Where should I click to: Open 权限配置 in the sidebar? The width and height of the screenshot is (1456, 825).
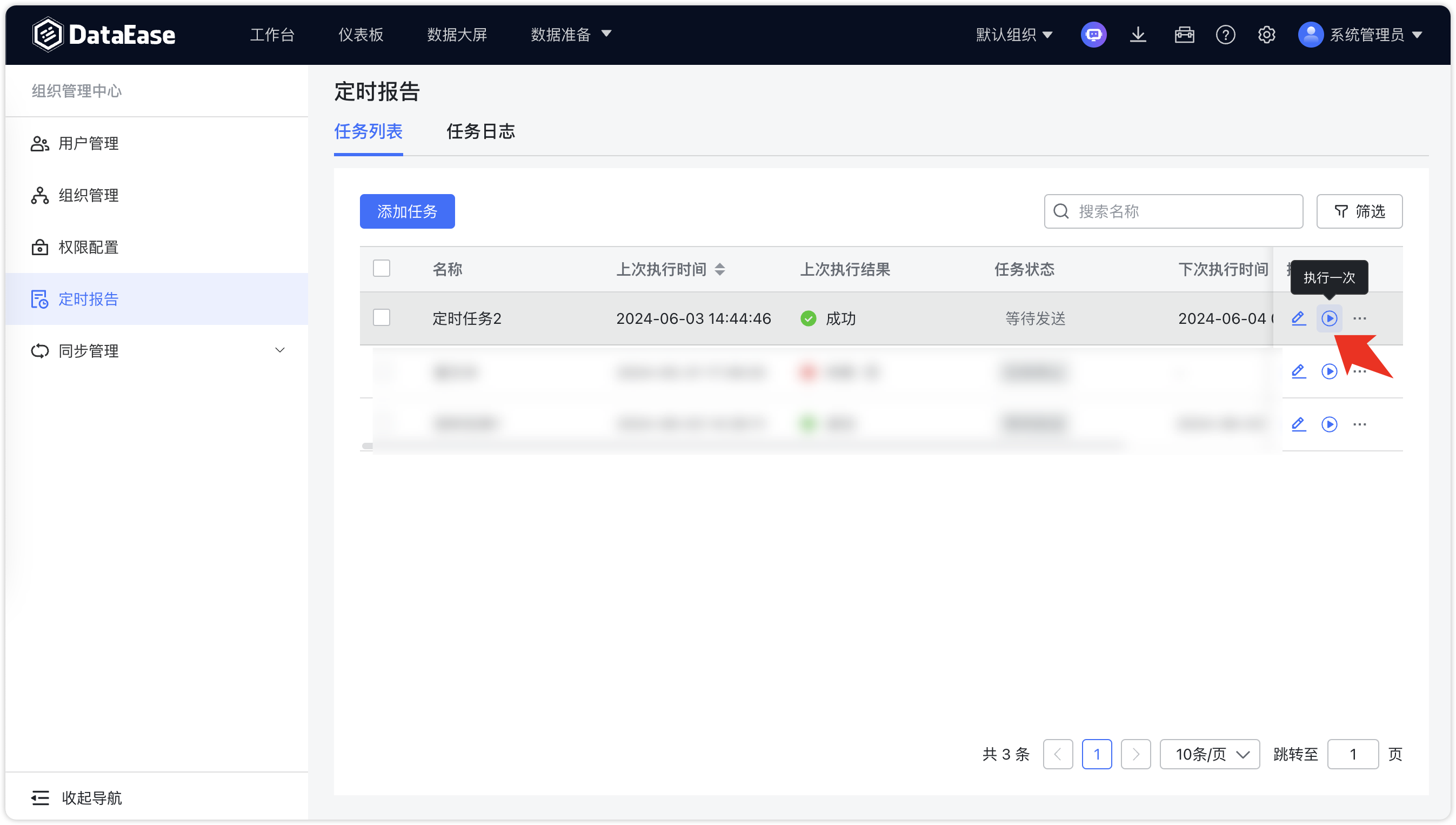tap(157, 247)
